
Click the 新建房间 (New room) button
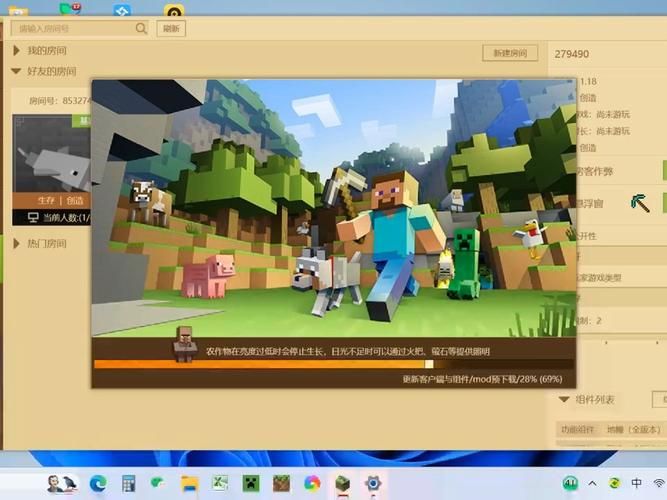510,53
